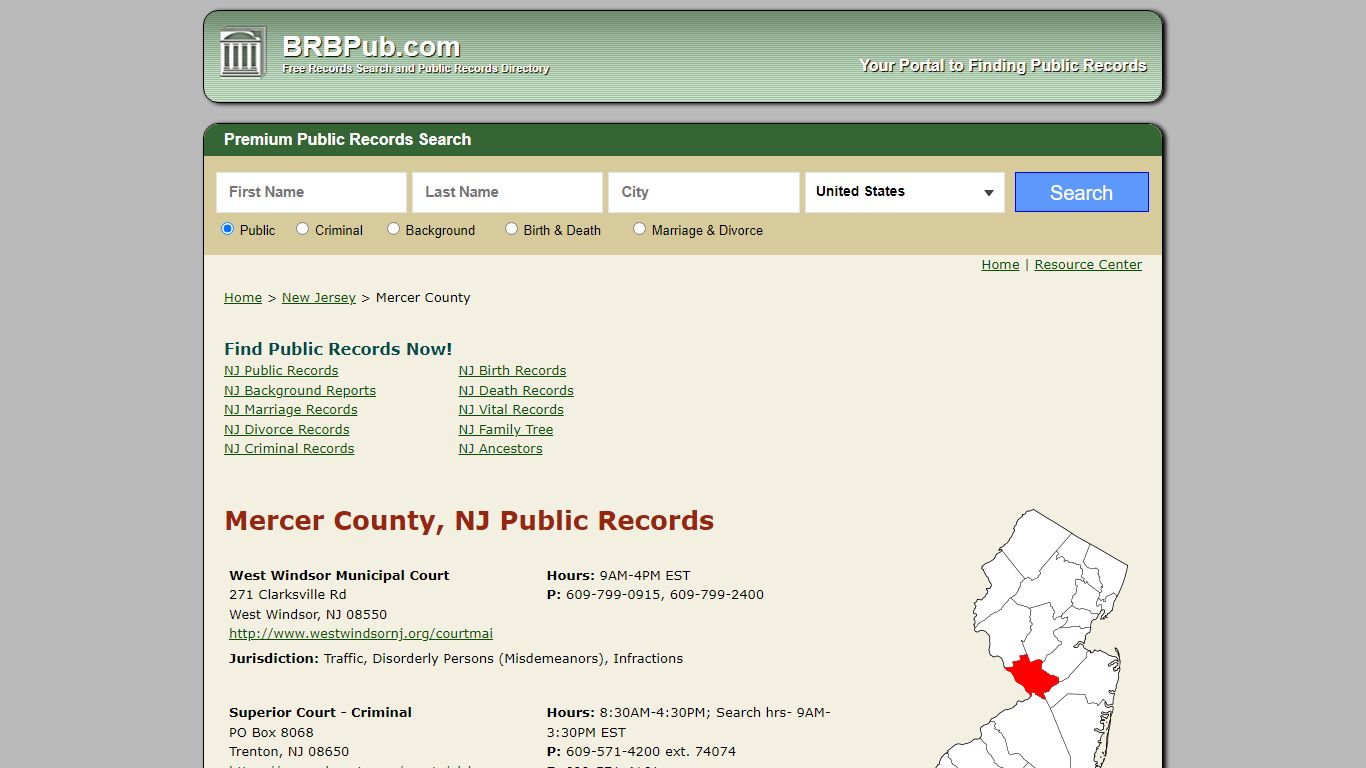Open NJ Background Reports link

pyautogui.click(x=300, y=391)
